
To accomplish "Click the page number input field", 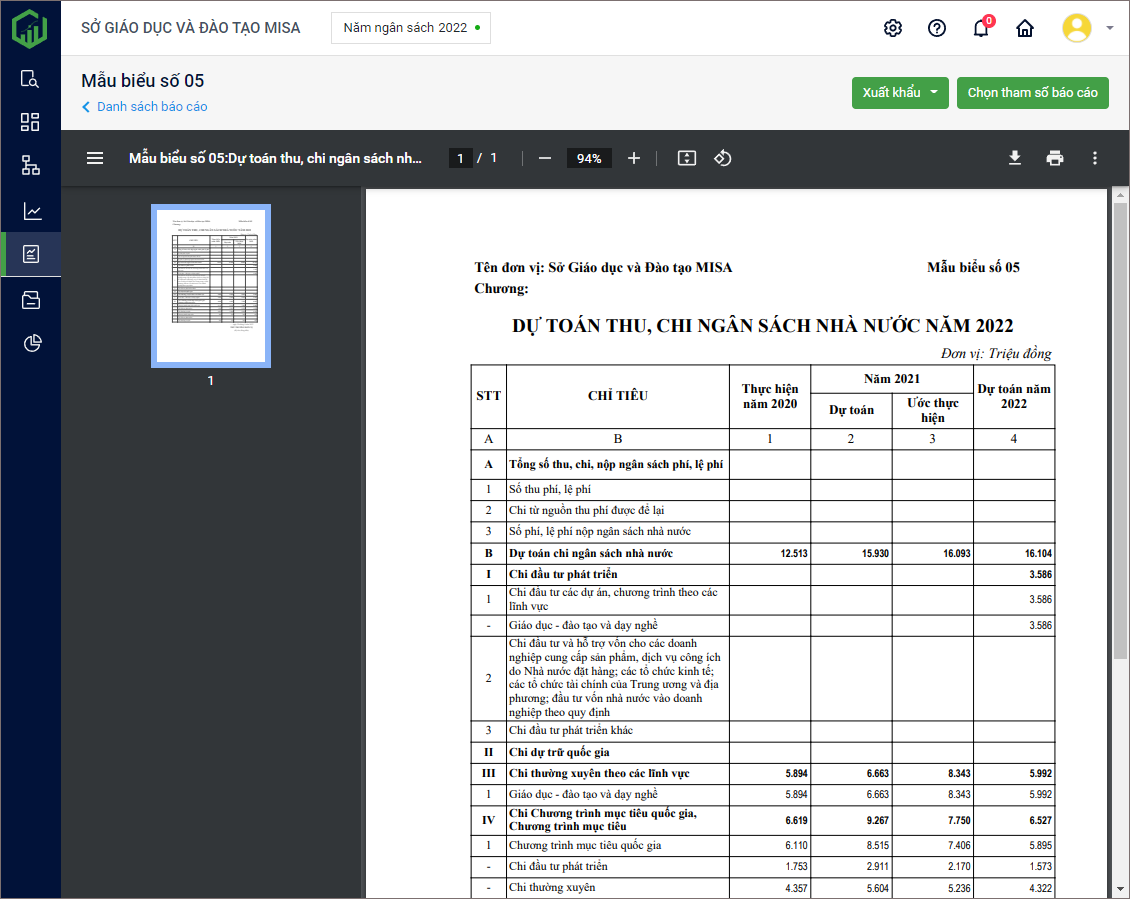I will tap(460, 158).
